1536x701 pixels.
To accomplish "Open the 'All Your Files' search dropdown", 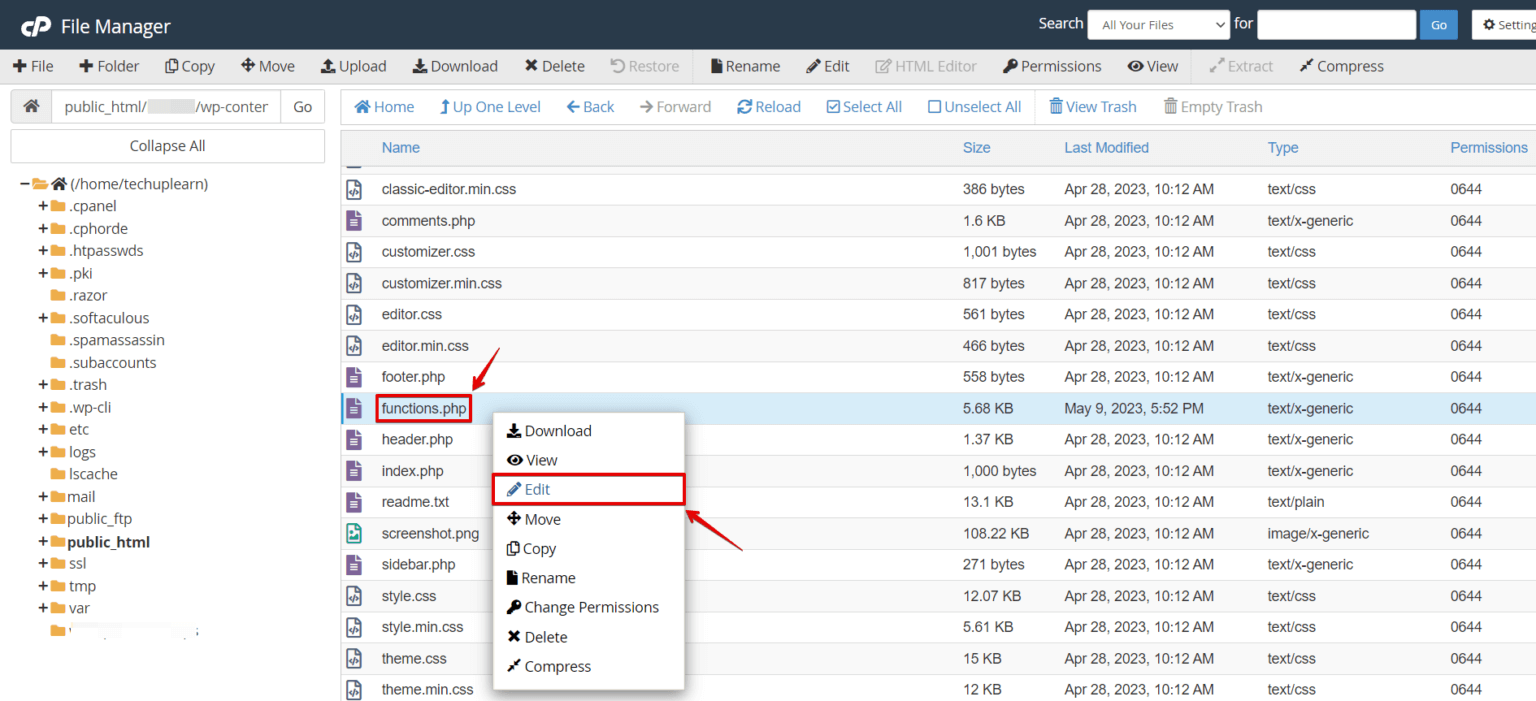I will pos(1158,25).
